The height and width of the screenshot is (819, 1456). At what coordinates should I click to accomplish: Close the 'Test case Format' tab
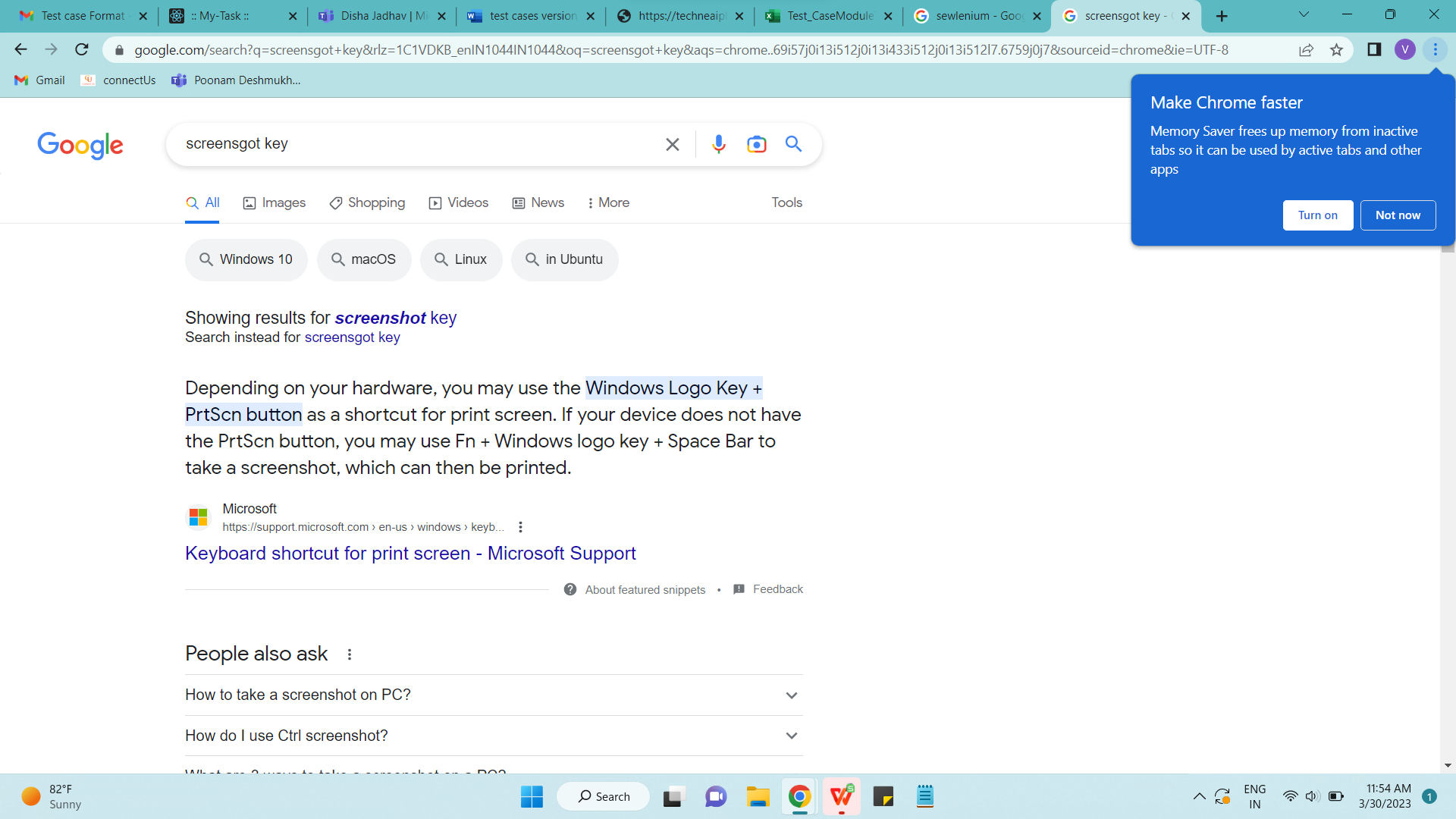[x=143, y=16]
